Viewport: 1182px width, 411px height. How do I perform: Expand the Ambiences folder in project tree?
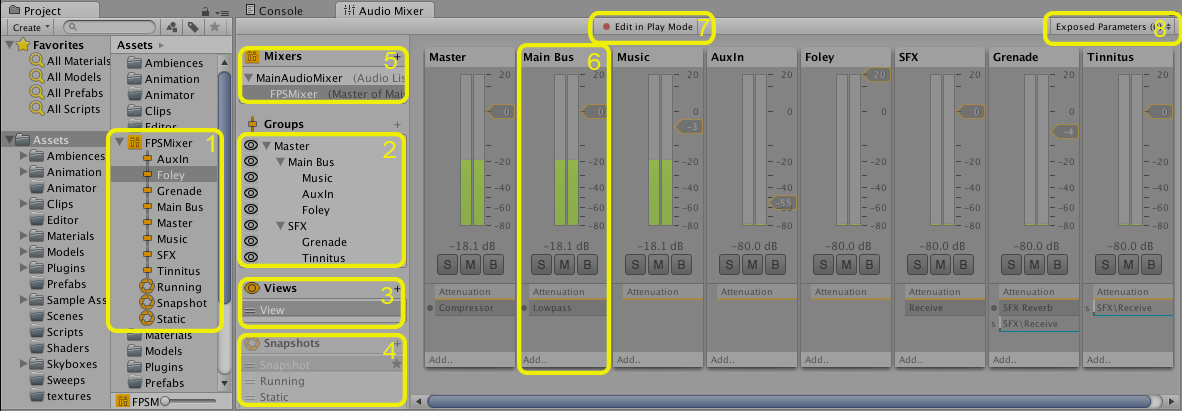pyautogui.click(x=23, y=156)
